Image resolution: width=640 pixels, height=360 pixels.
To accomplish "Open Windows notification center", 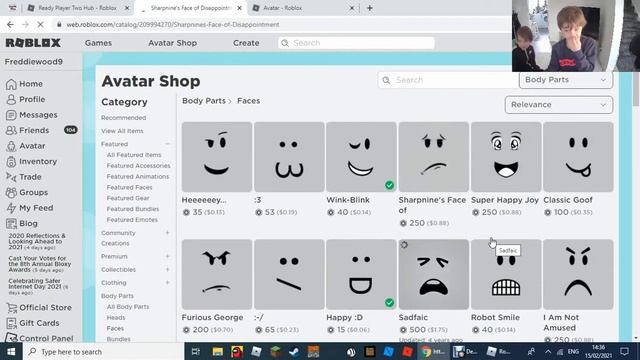I will [x=624, y=351].
